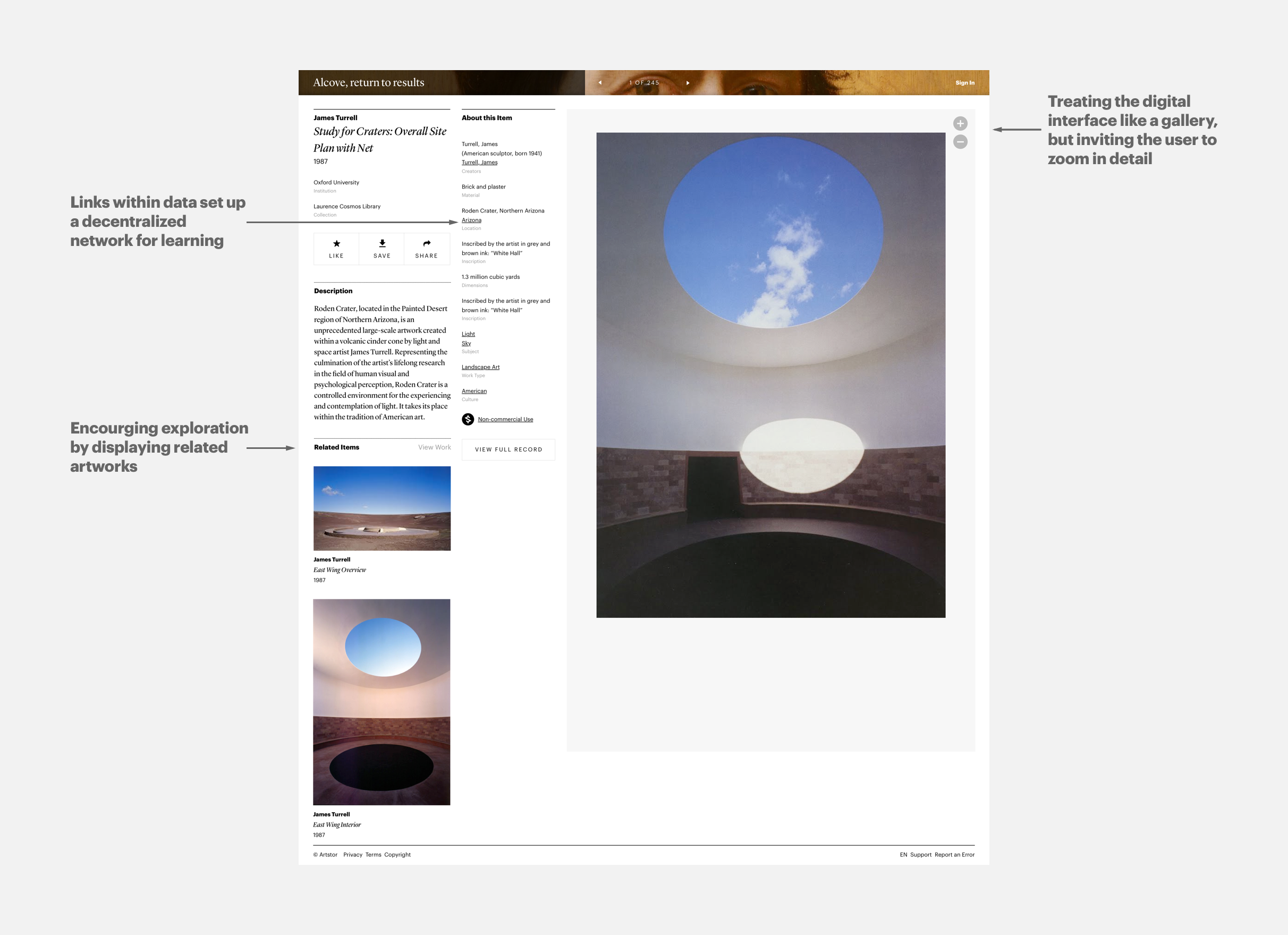Open the Arizona location link
Viewport: 1288px width, 935px height.
471,220
